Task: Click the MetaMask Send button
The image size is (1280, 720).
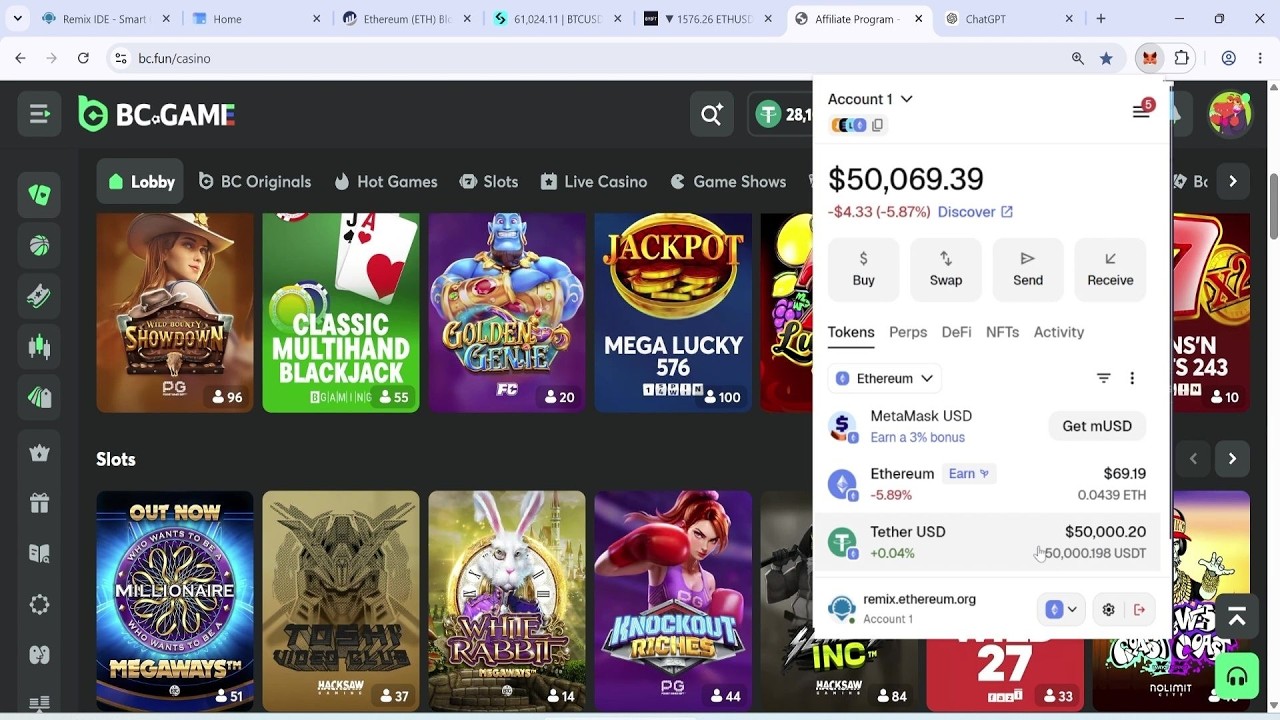Action: [1028, 270]
